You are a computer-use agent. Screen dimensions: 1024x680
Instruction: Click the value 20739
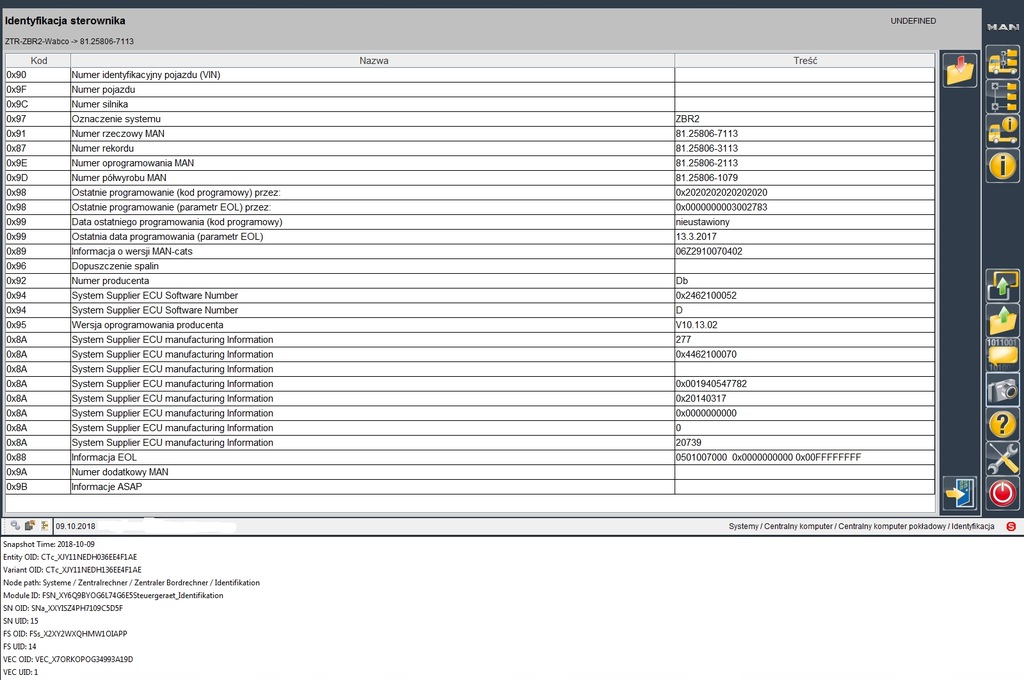click(688, 442)
